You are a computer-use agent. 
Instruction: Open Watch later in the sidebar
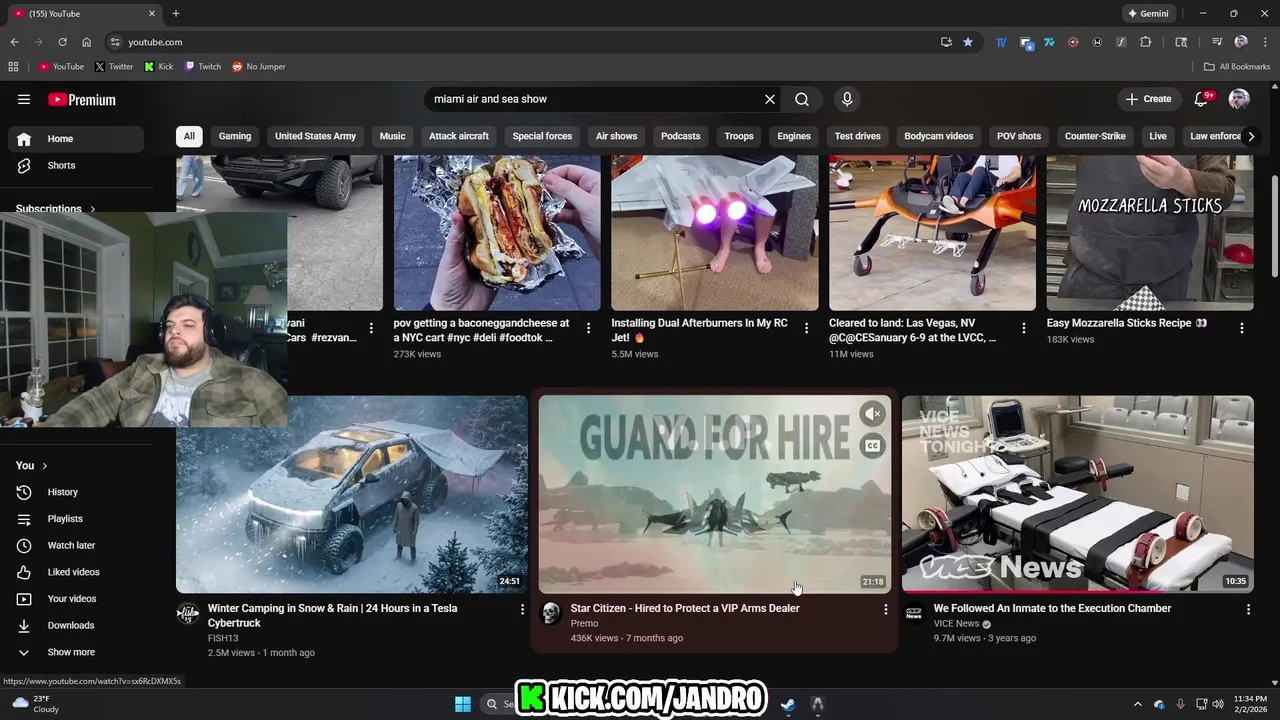(76, 545)
